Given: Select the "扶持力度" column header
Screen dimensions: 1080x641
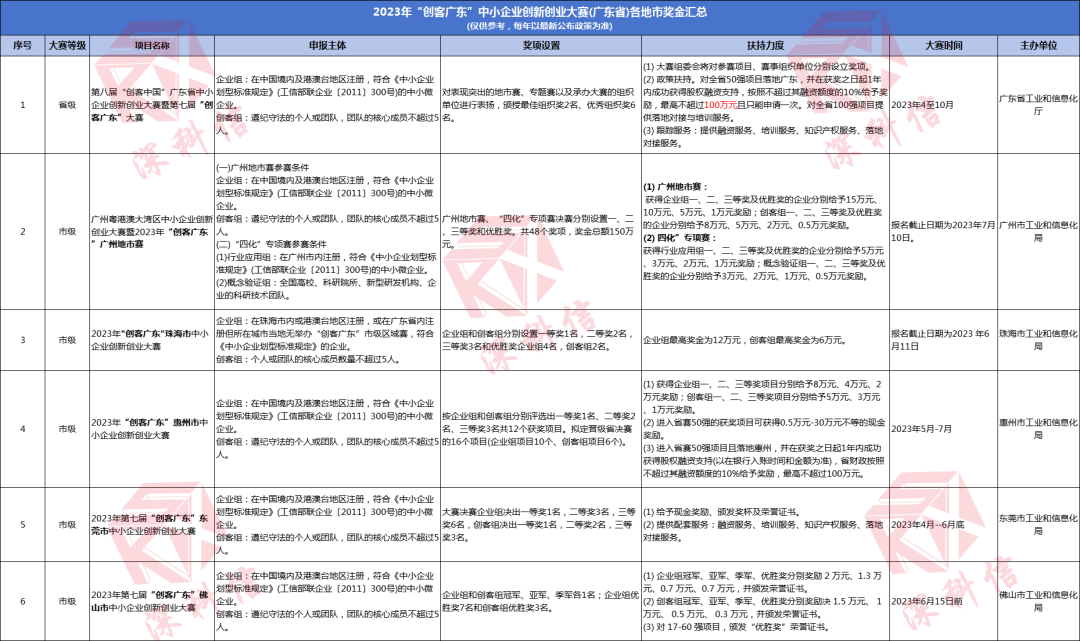Looking at the screenshot, I should (x=765, y=45).
